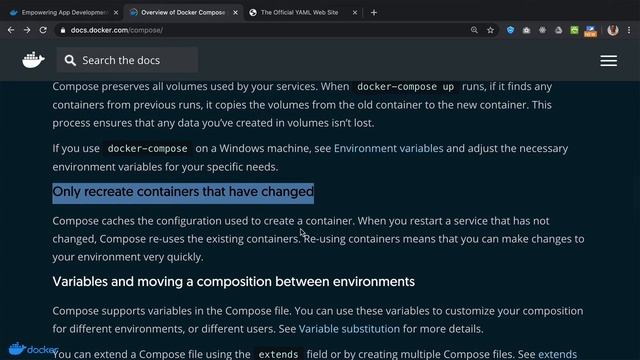The image size is (640, 360).
Task: Go back to the previous page
Action: coord(11,30)
